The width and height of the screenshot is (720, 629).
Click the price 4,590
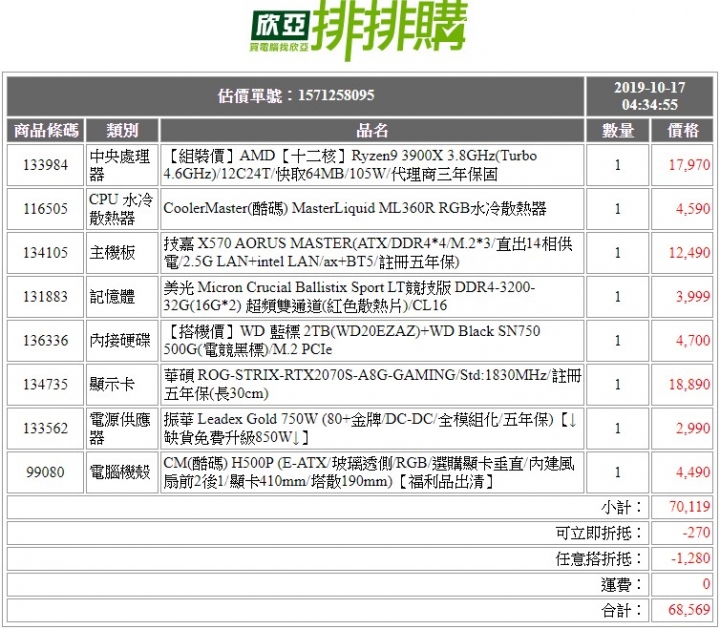point(692,209)
